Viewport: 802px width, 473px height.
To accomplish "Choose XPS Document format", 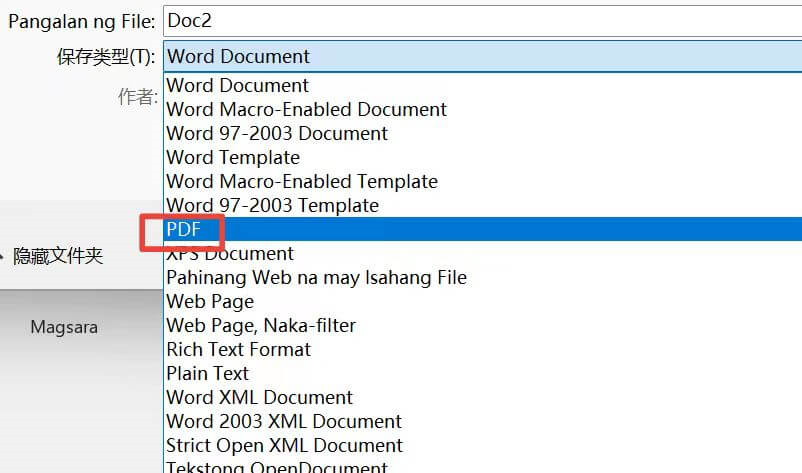I will (482, 254).
